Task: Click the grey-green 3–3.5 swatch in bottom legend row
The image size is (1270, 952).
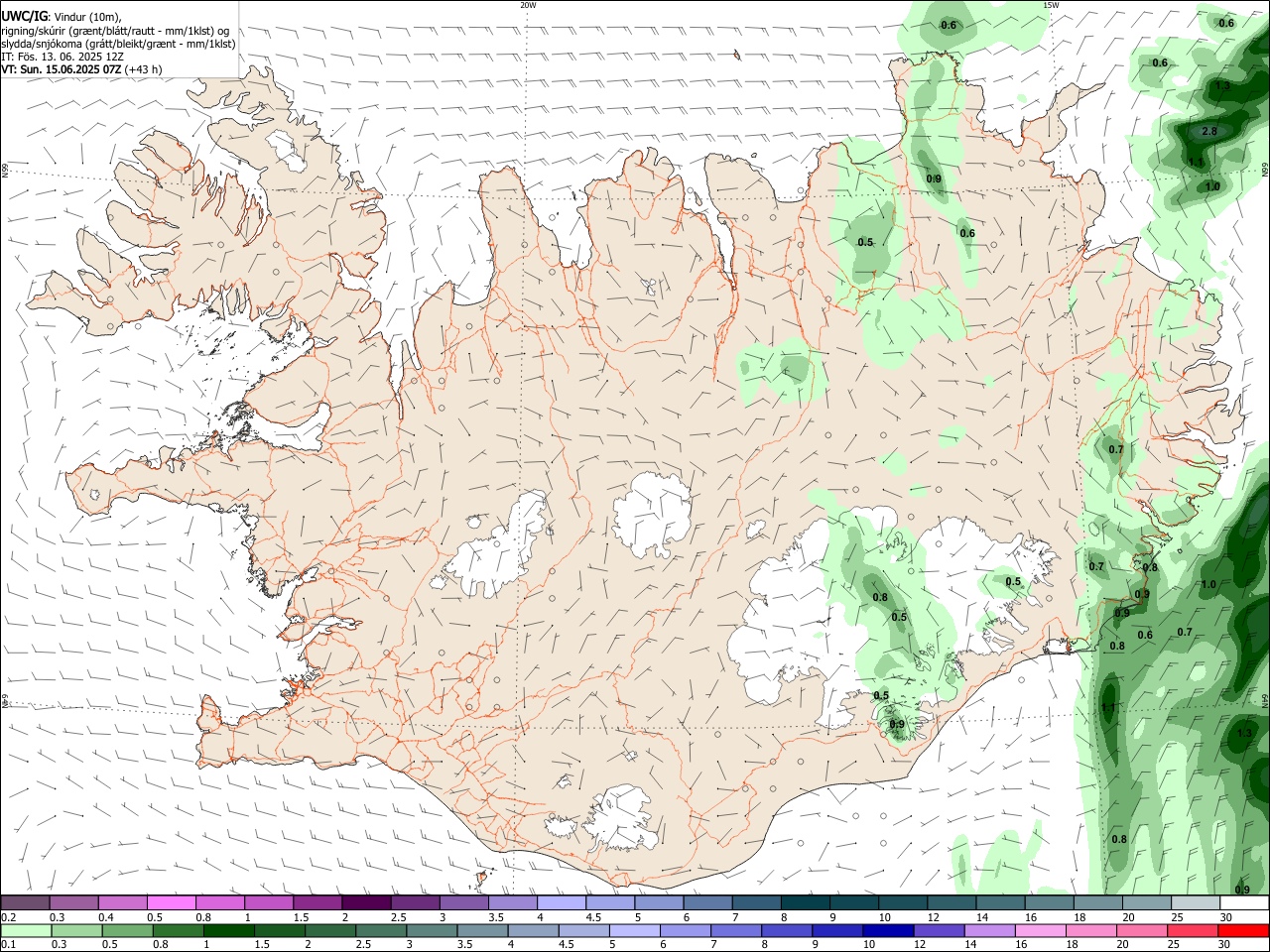Action: (433, 930)
